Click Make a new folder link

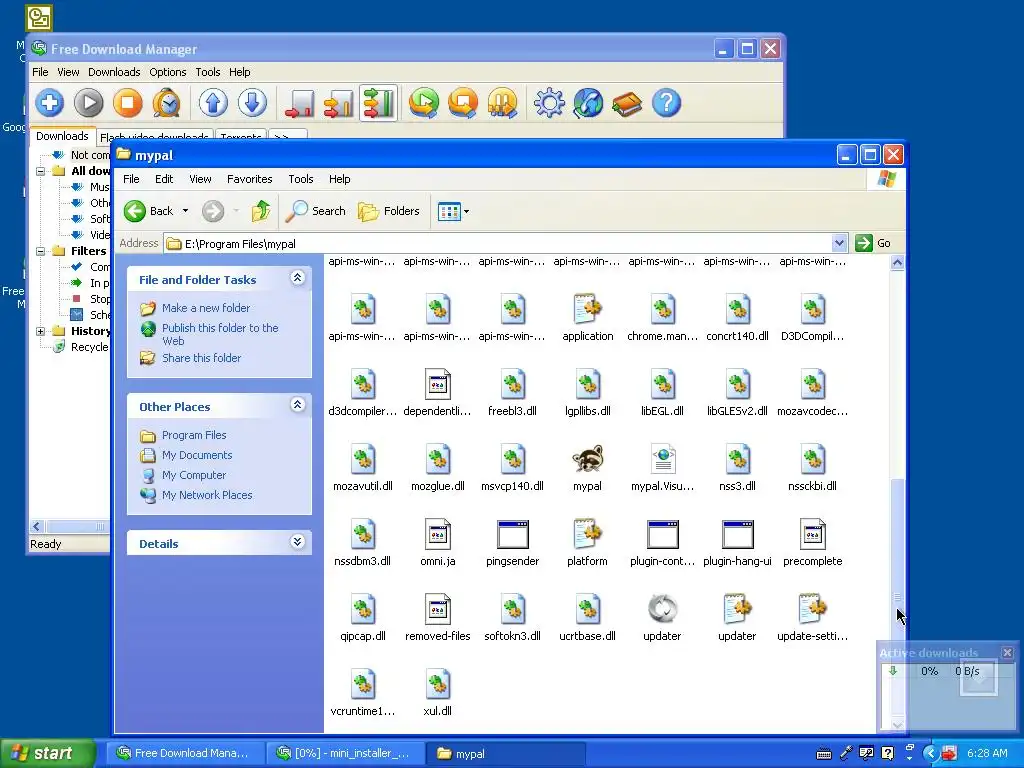pos(206,308)
